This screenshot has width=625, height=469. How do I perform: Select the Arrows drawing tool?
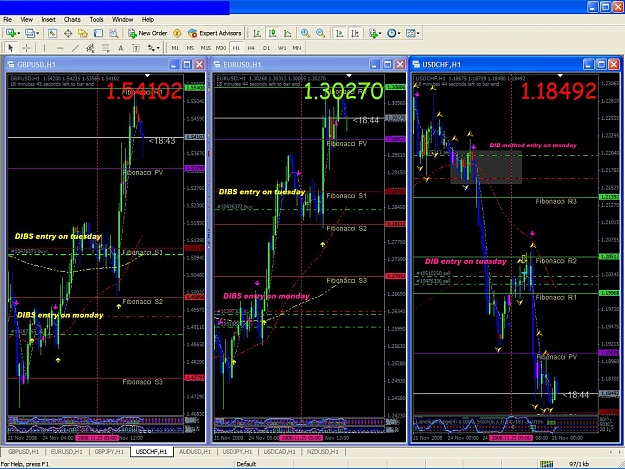click(151, 48)
